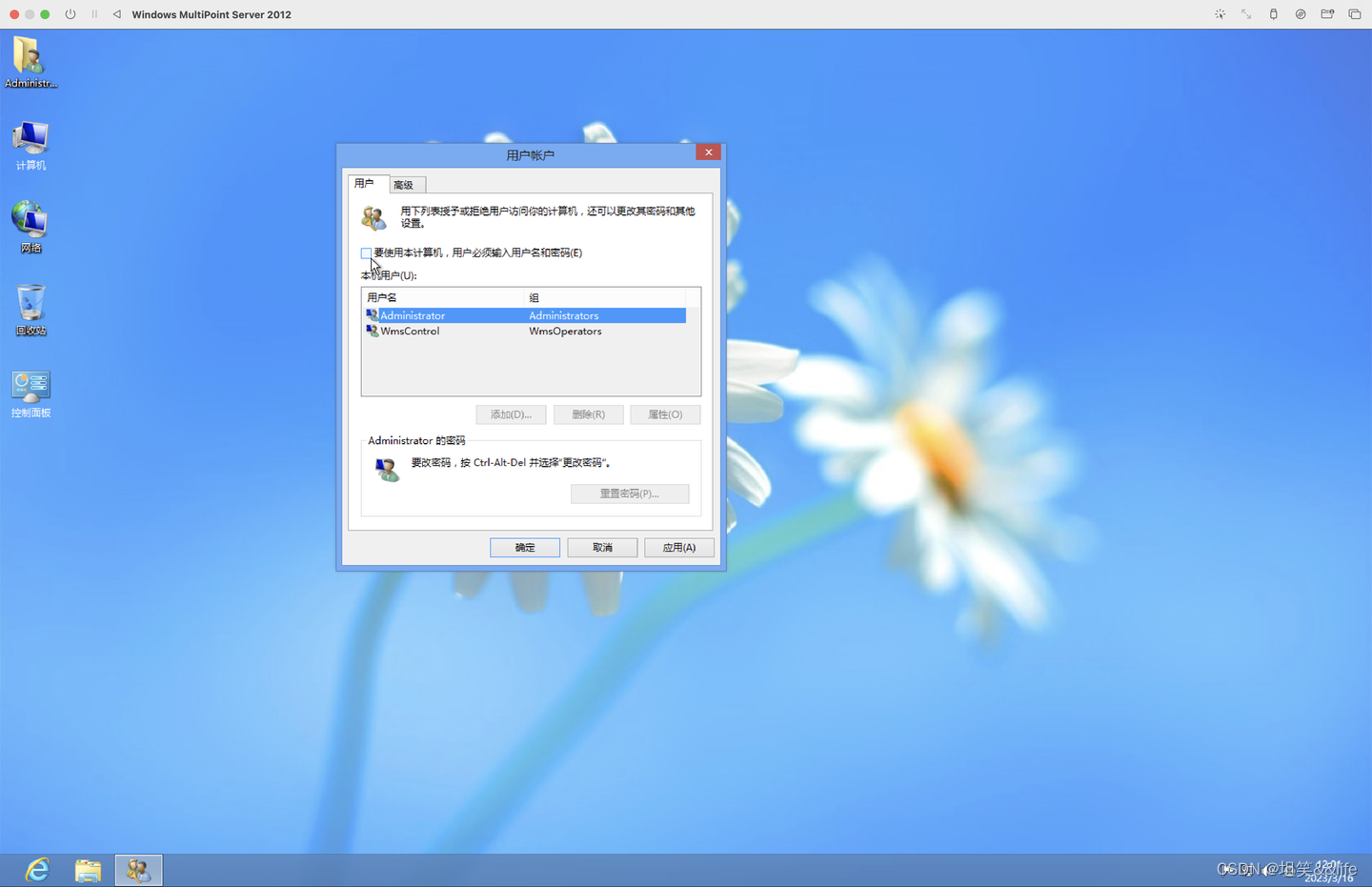Open the 计算机 desktop icon
Viewport: 1372px width, 887px height.
[x=30, y=146]
